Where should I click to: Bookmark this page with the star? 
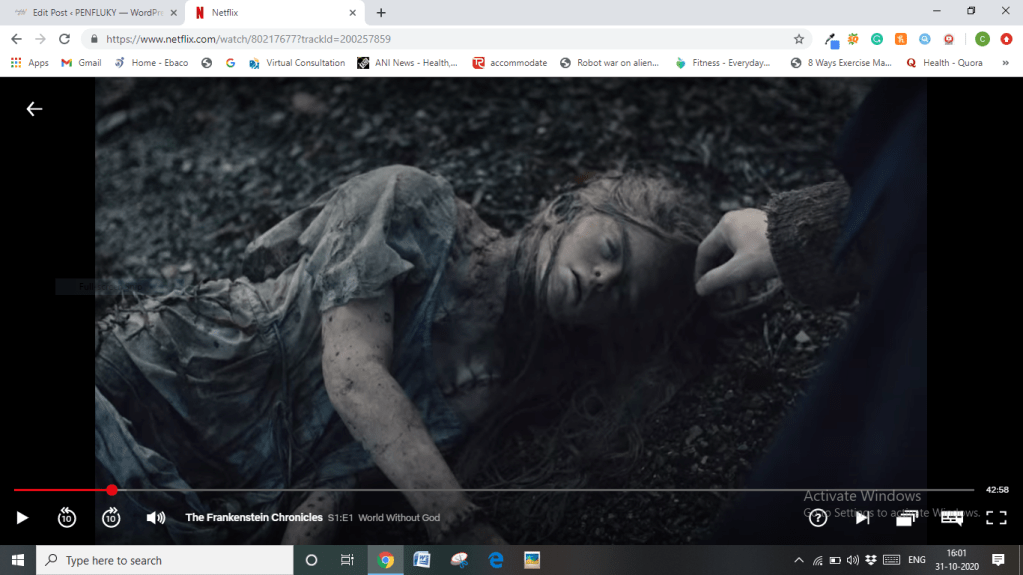point(799,39)
